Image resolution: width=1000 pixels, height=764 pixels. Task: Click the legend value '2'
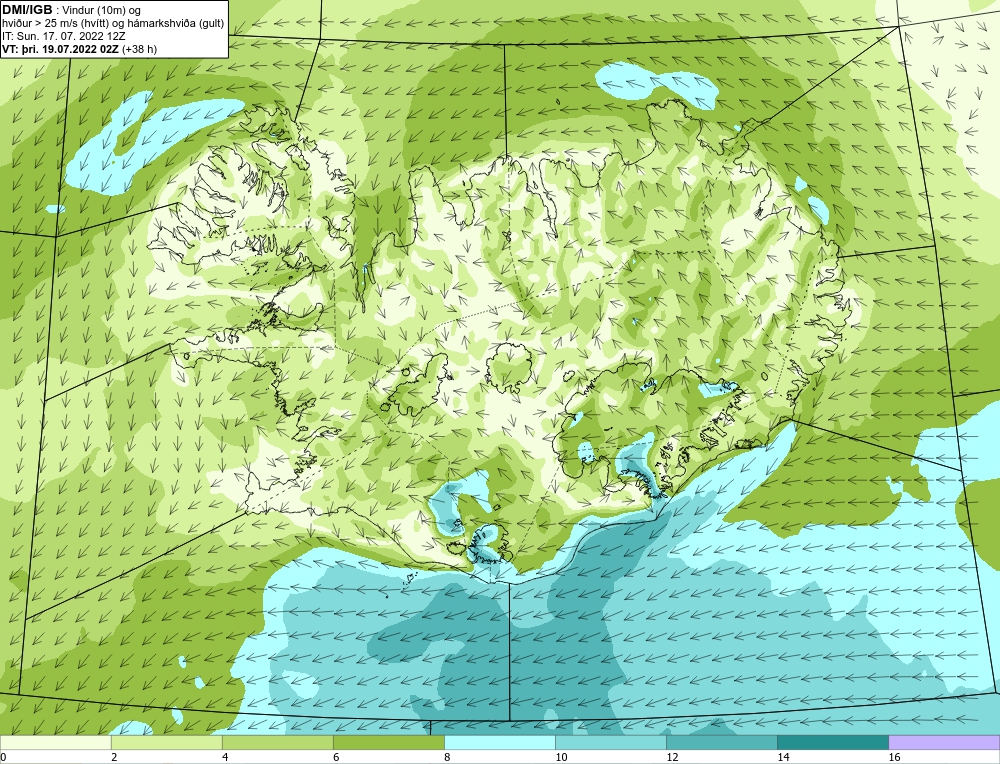[x=114, y=757]
